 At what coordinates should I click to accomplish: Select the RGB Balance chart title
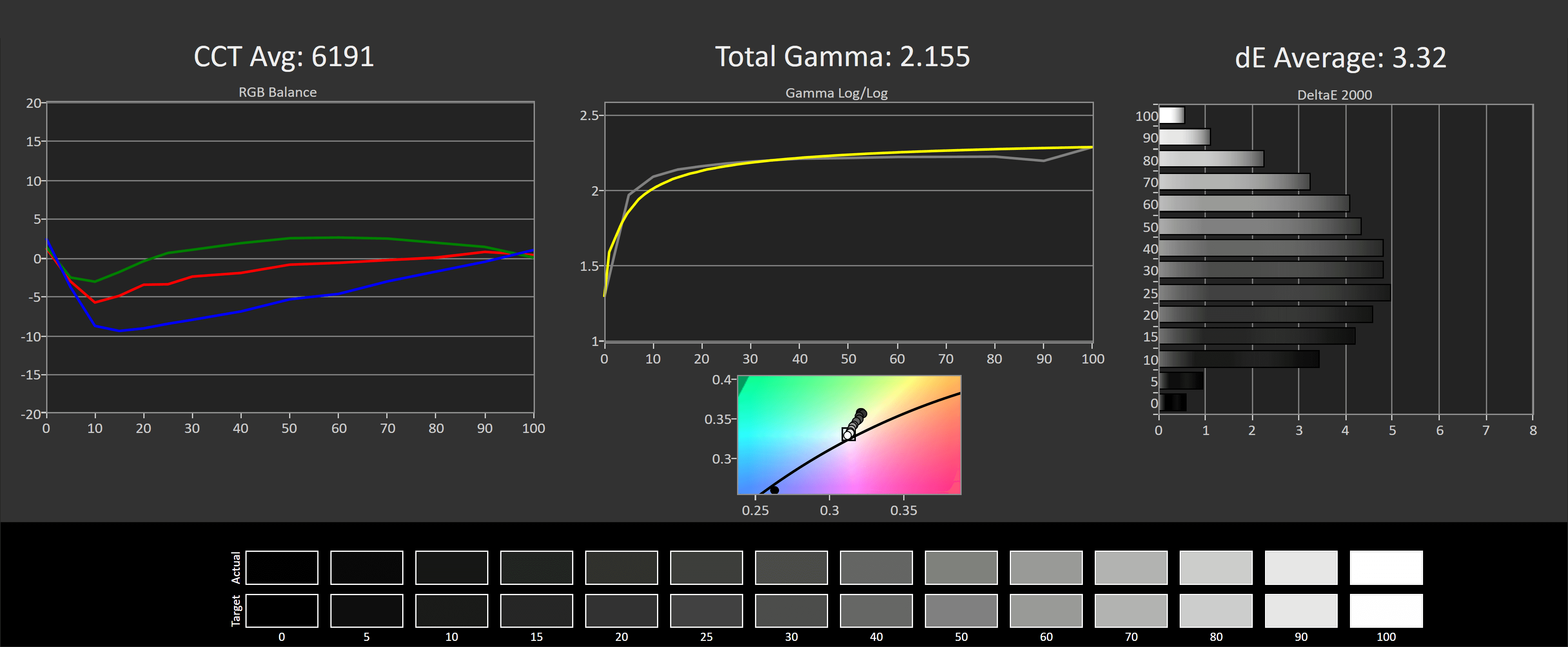click(277, 92)
